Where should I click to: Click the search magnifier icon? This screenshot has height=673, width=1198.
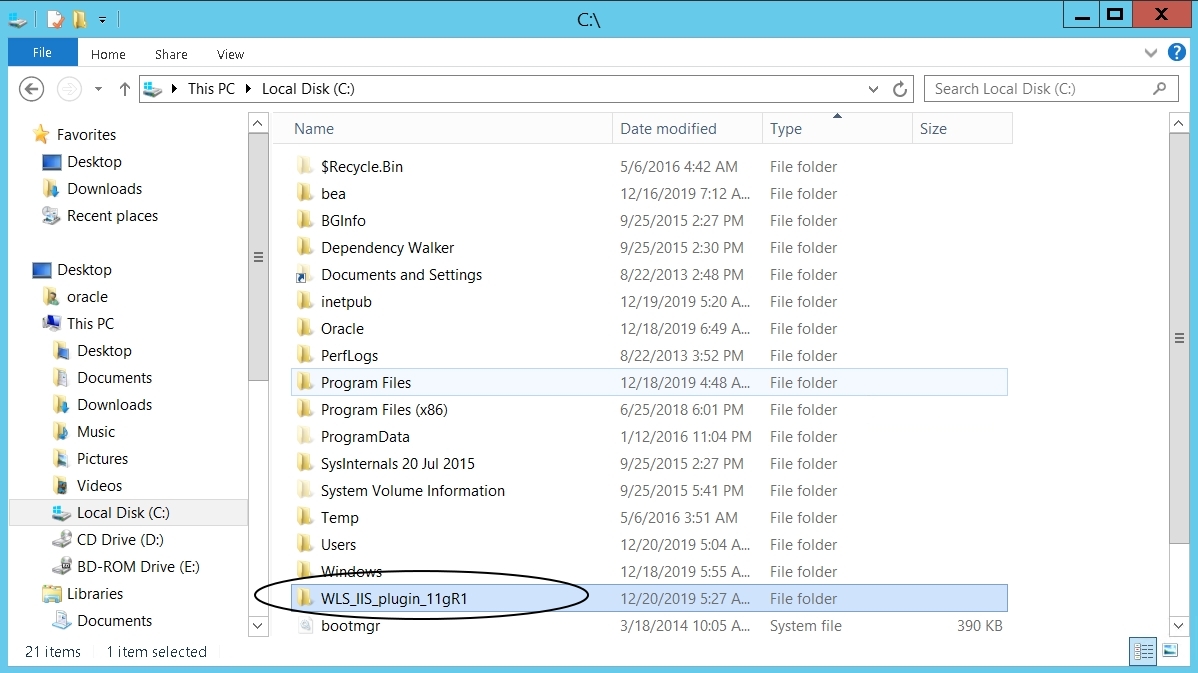coord(1160,89)
